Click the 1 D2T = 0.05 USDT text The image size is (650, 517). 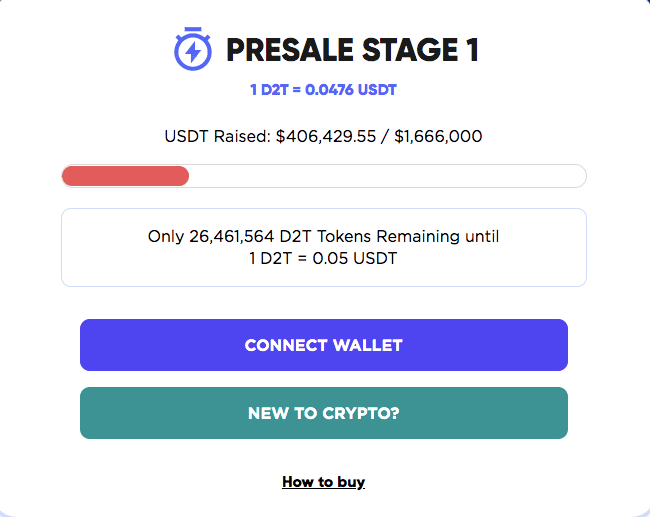point(323,258)
